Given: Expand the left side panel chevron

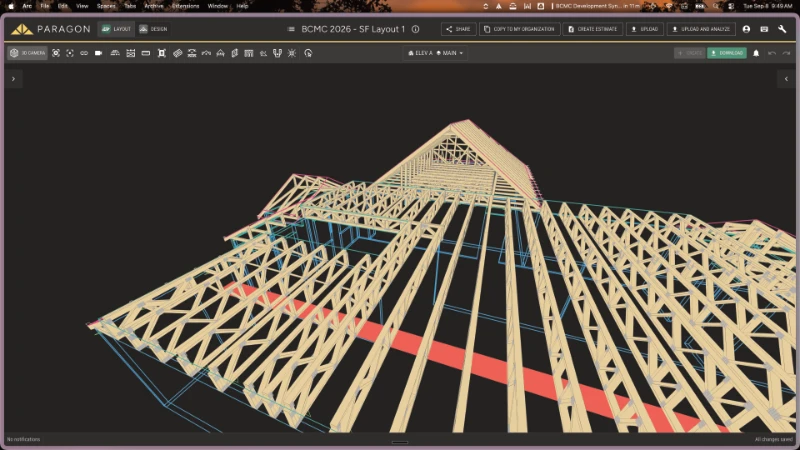Looking at the screenshot, I should (x=13, y=79).
